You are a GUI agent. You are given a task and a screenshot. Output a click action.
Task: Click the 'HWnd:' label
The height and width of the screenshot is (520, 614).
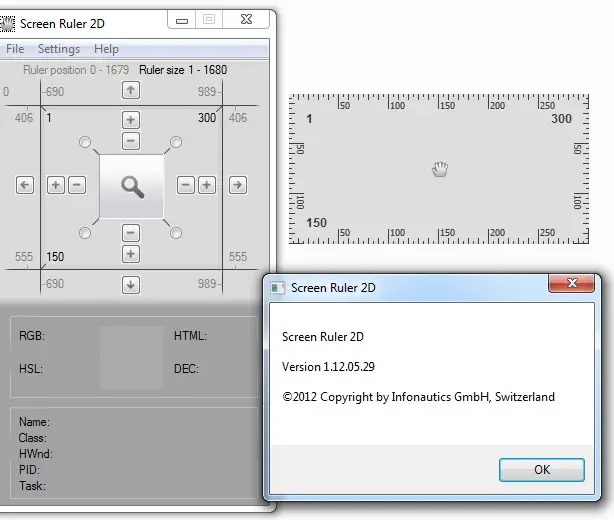(x=36, y=454)
